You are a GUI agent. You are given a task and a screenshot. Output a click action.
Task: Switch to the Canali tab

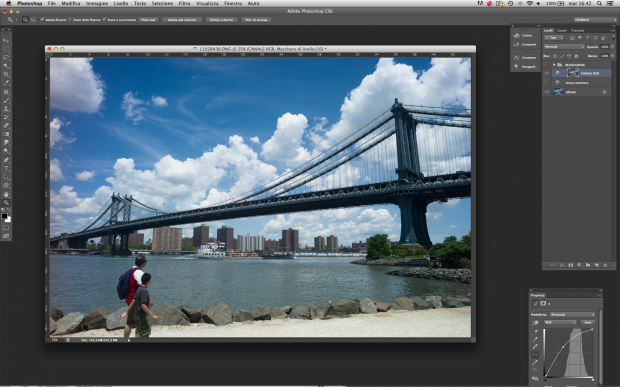click(561, 30)
